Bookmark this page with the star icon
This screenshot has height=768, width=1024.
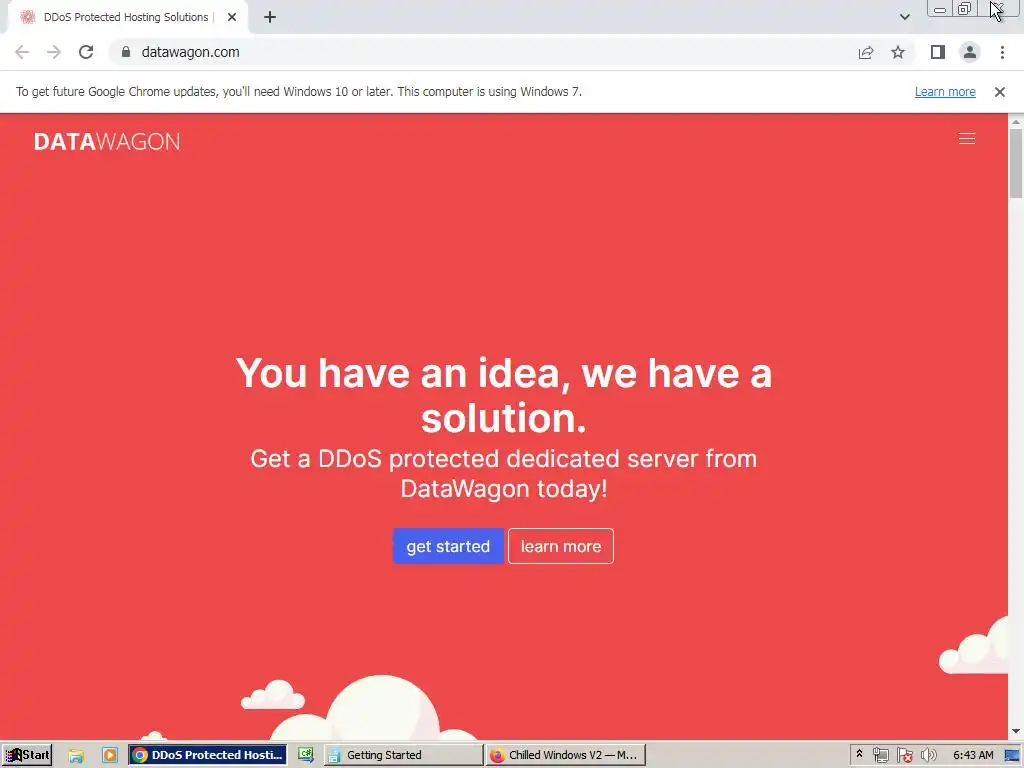coord(898,52)
